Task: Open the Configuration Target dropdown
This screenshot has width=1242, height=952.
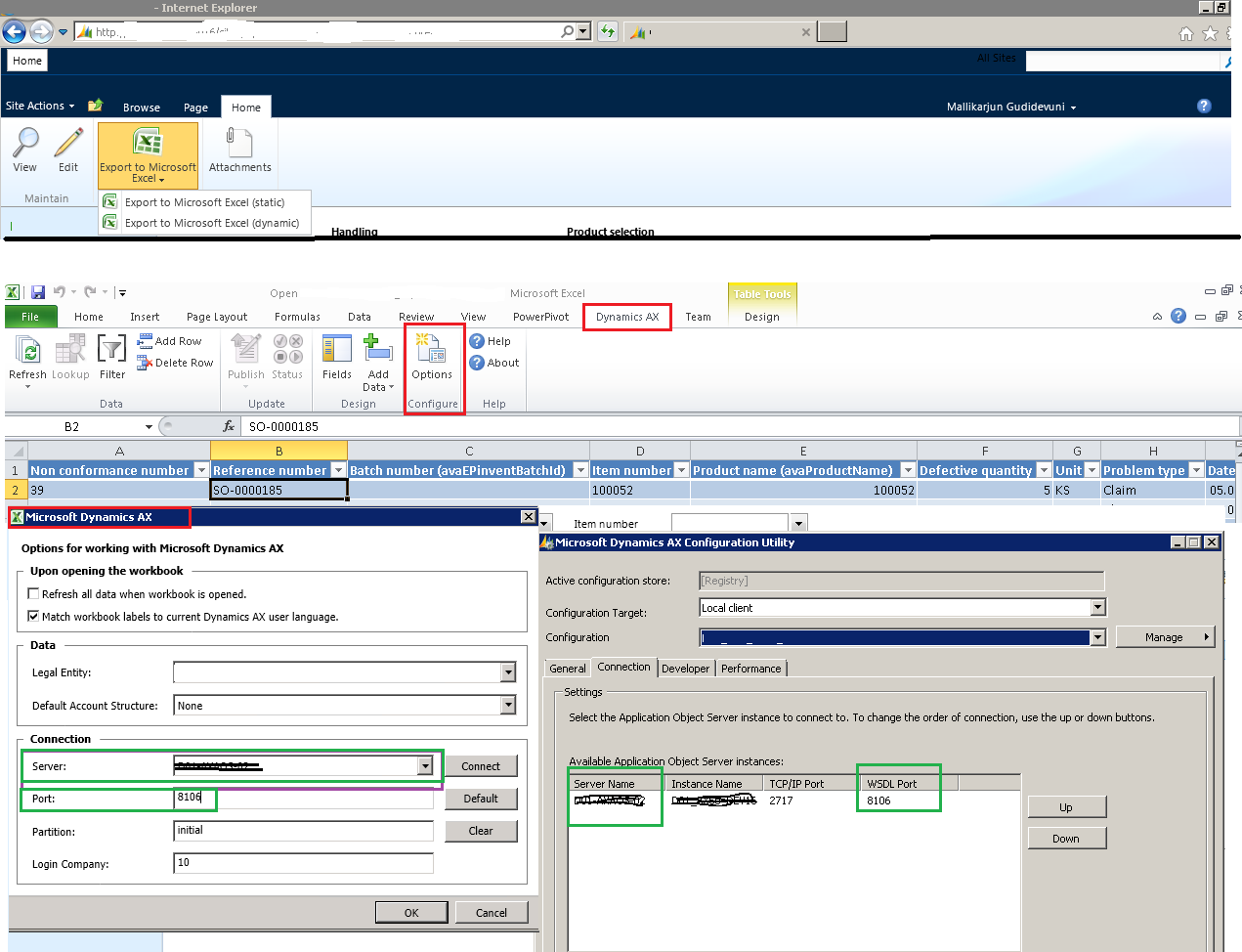Action: click(1096, 607)
